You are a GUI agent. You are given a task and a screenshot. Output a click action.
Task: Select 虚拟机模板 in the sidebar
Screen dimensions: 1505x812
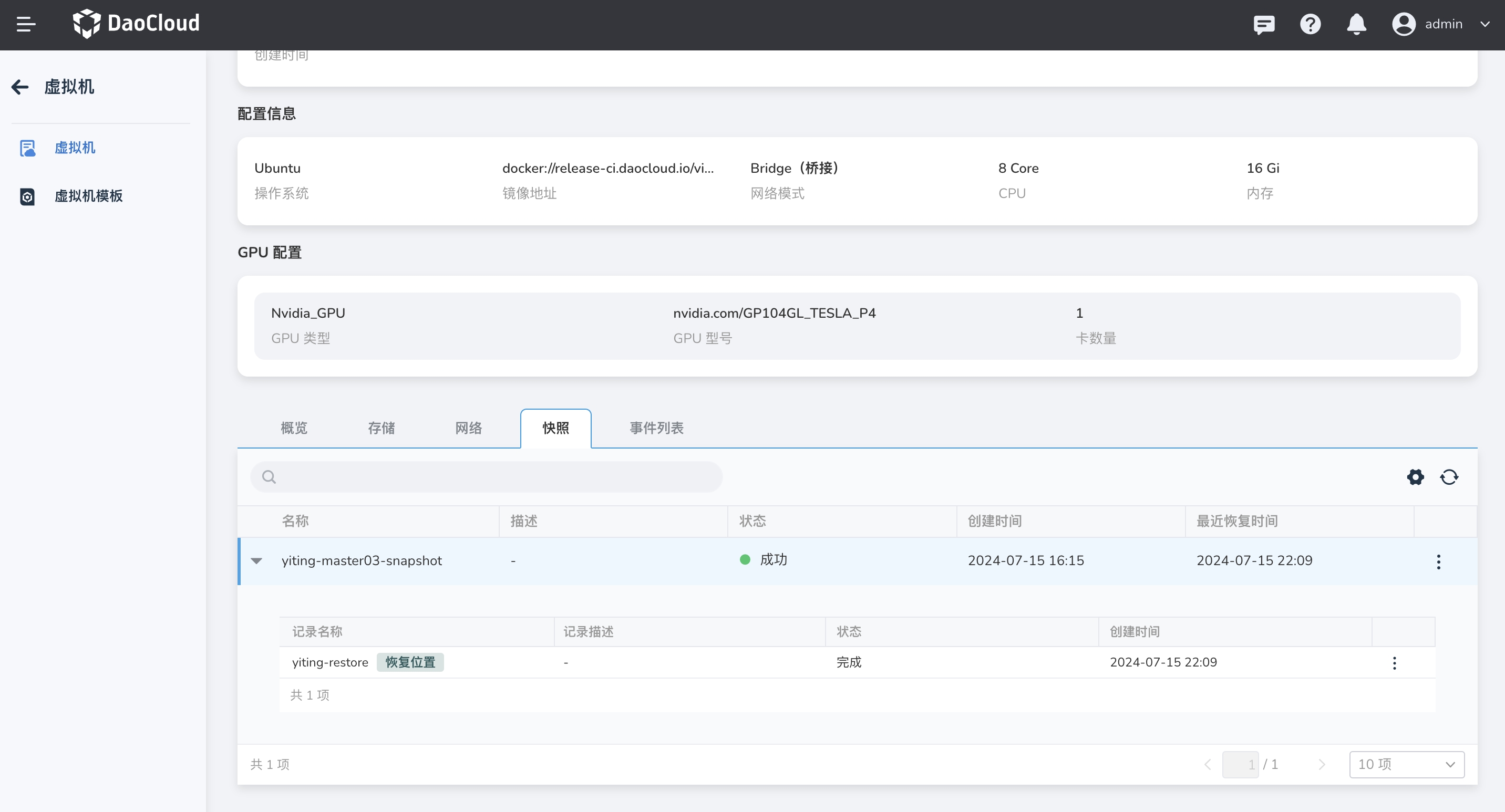click(x=88, y=196)
